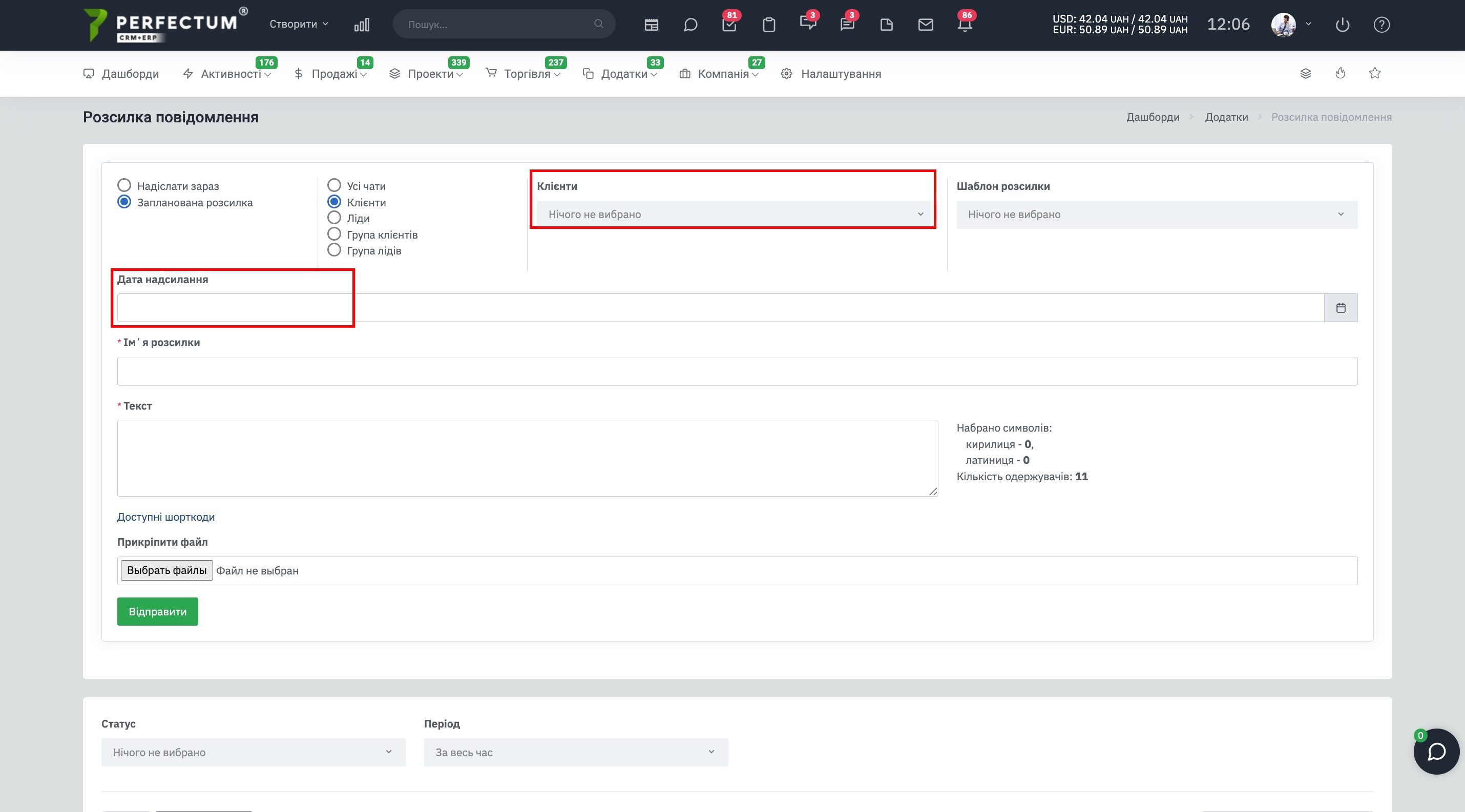Open the mail envelope icon

(926, 25)
